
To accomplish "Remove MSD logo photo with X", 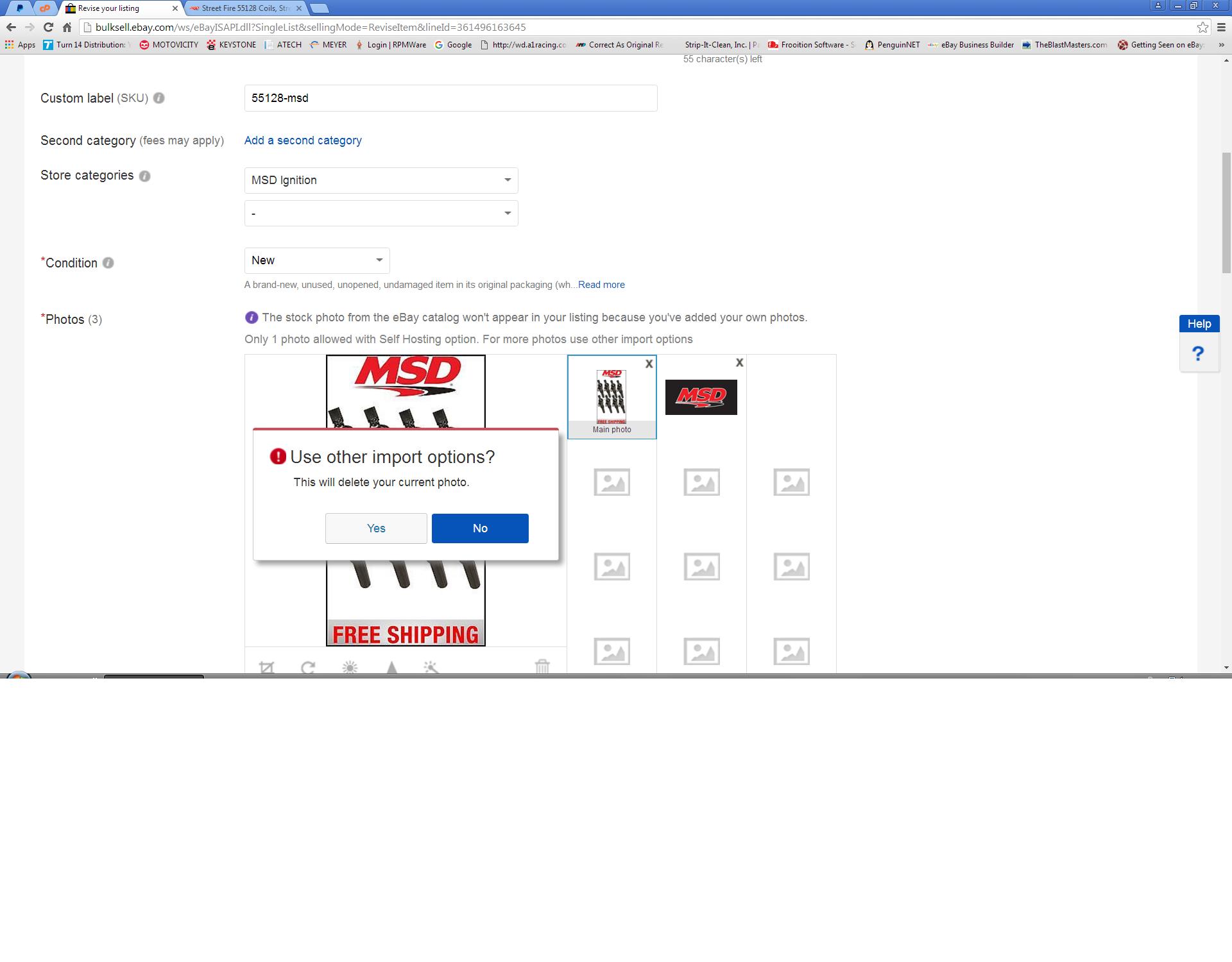I will pyautogui.click(x=739, y=363).
